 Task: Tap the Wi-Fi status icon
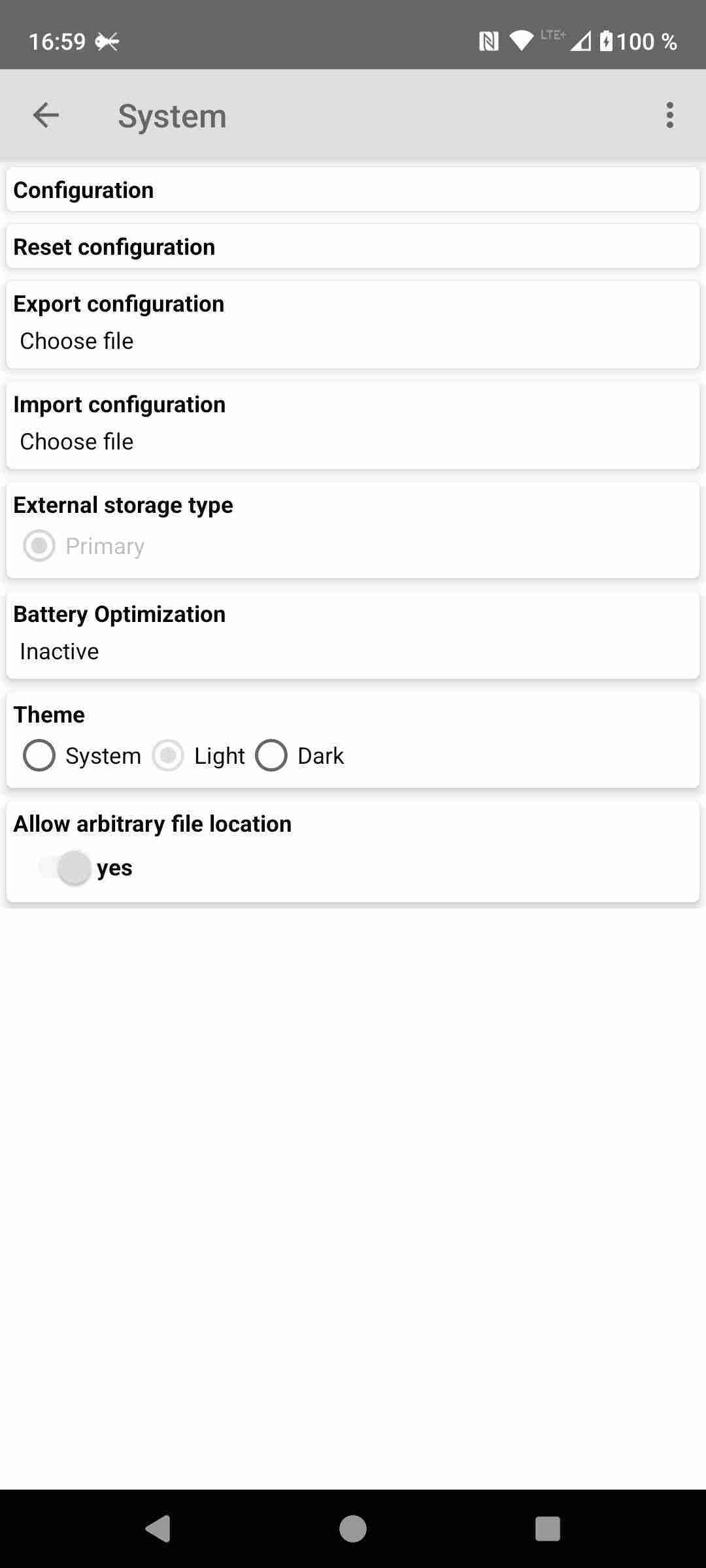[x=521, y=42]
